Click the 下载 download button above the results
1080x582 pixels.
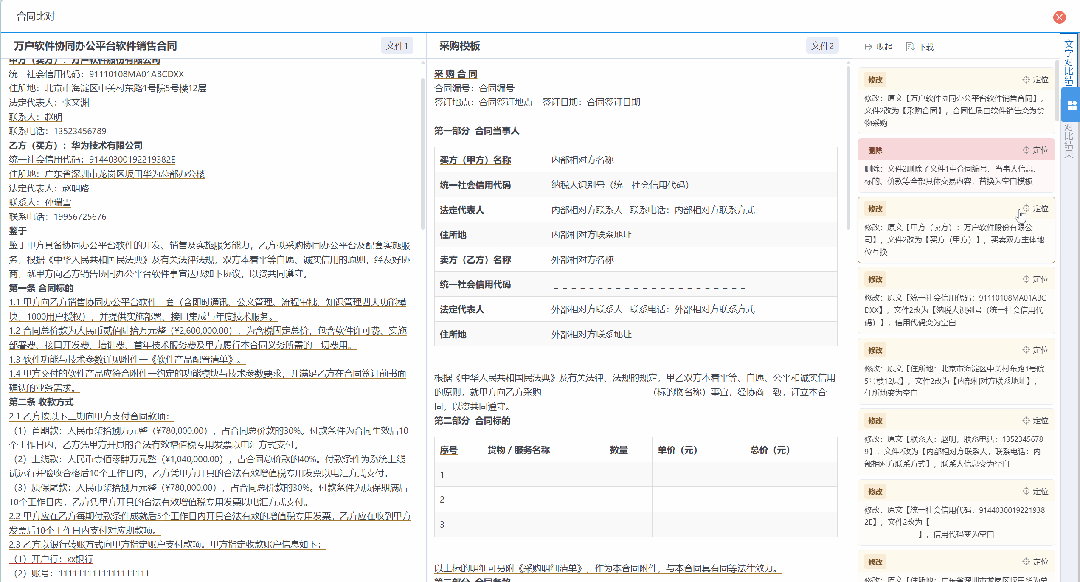point(920,47)
